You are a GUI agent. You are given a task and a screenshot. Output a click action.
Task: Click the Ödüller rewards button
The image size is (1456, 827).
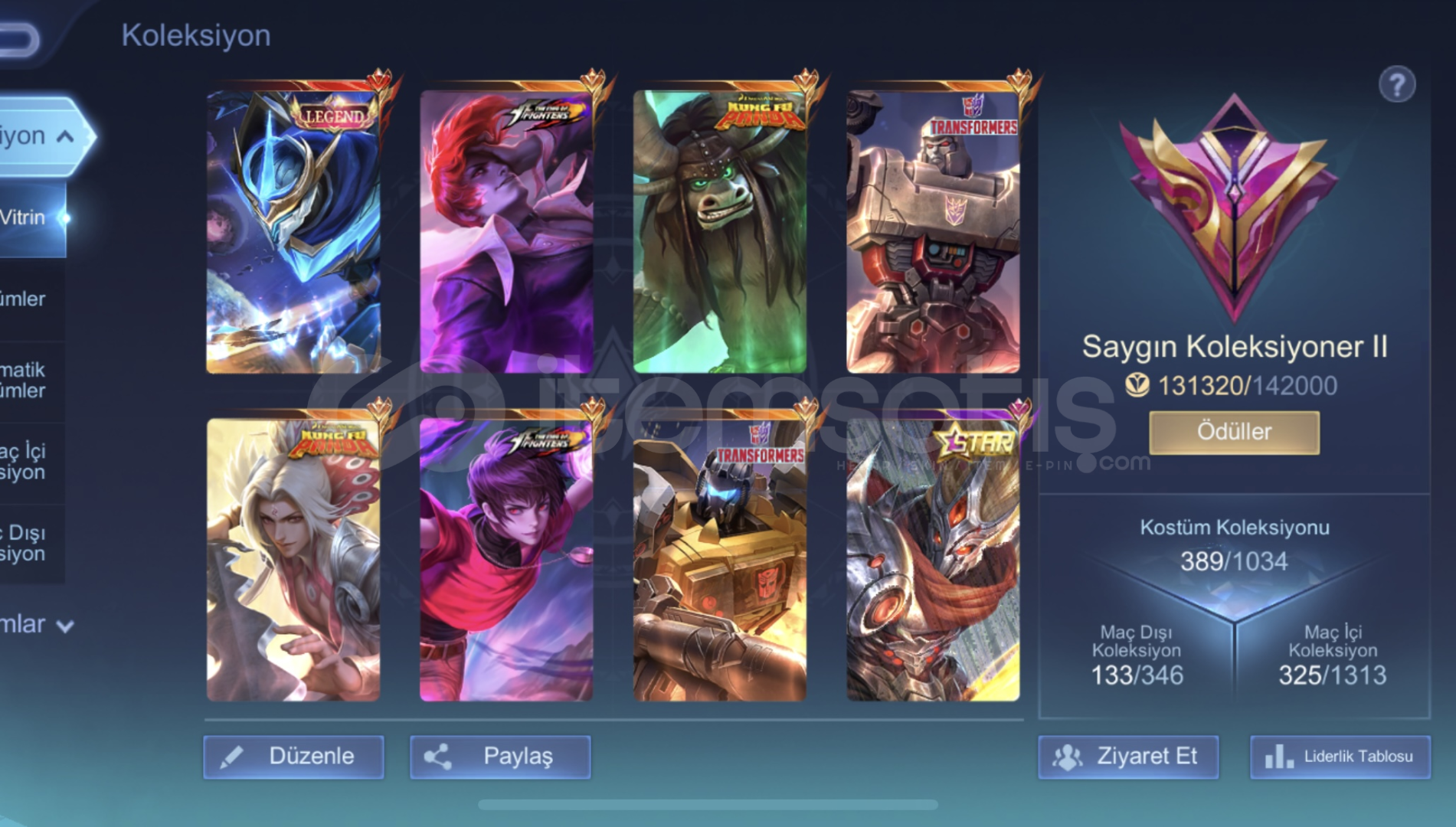point(1234,432)
